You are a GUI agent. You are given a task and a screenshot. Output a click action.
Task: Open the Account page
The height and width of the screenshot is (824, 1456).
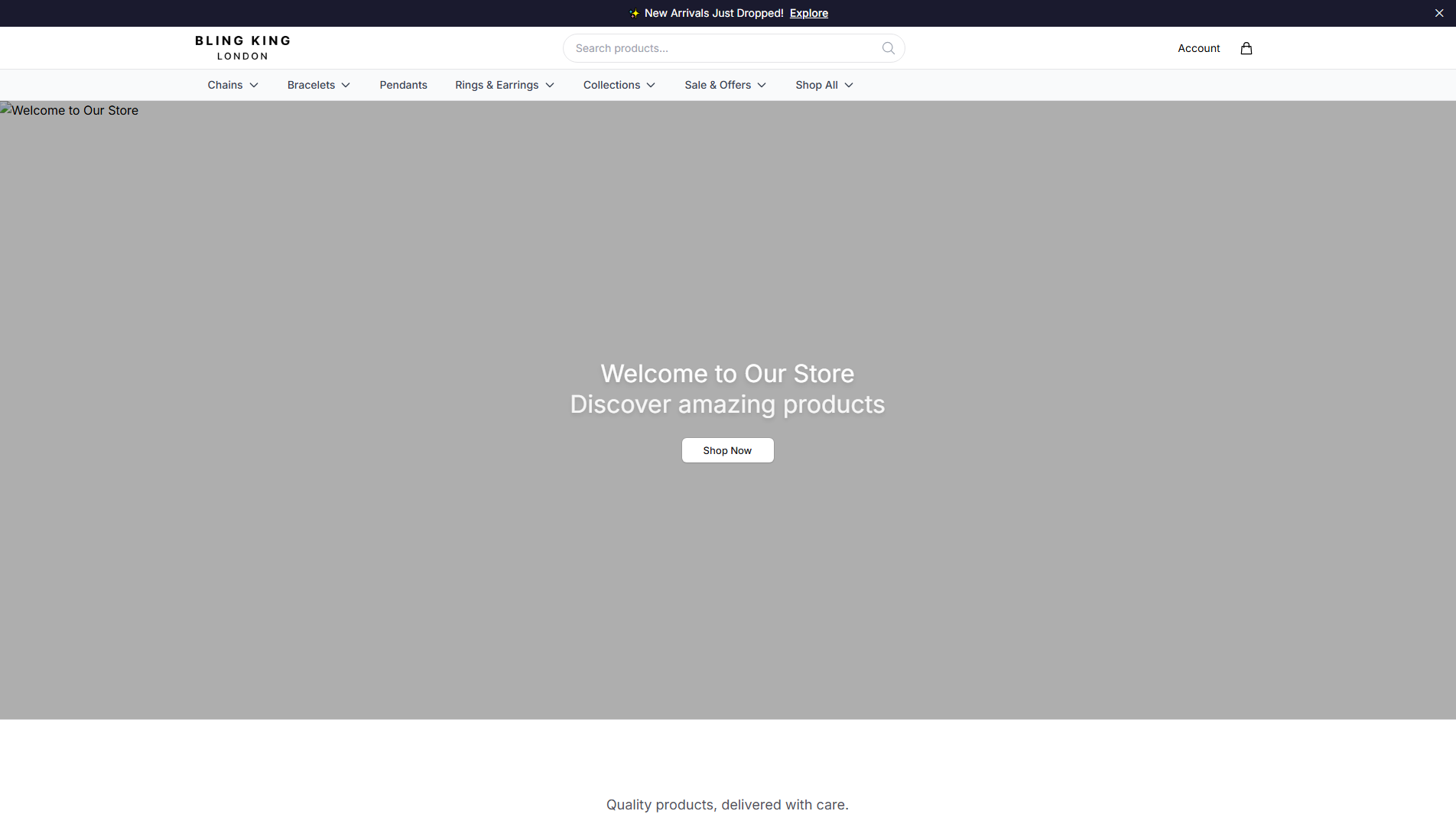click(1198, 48)
